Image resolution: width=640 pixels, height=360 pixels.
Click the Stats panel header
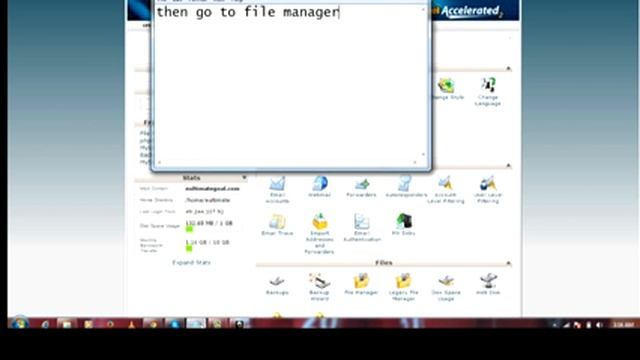tap(191, 178)
